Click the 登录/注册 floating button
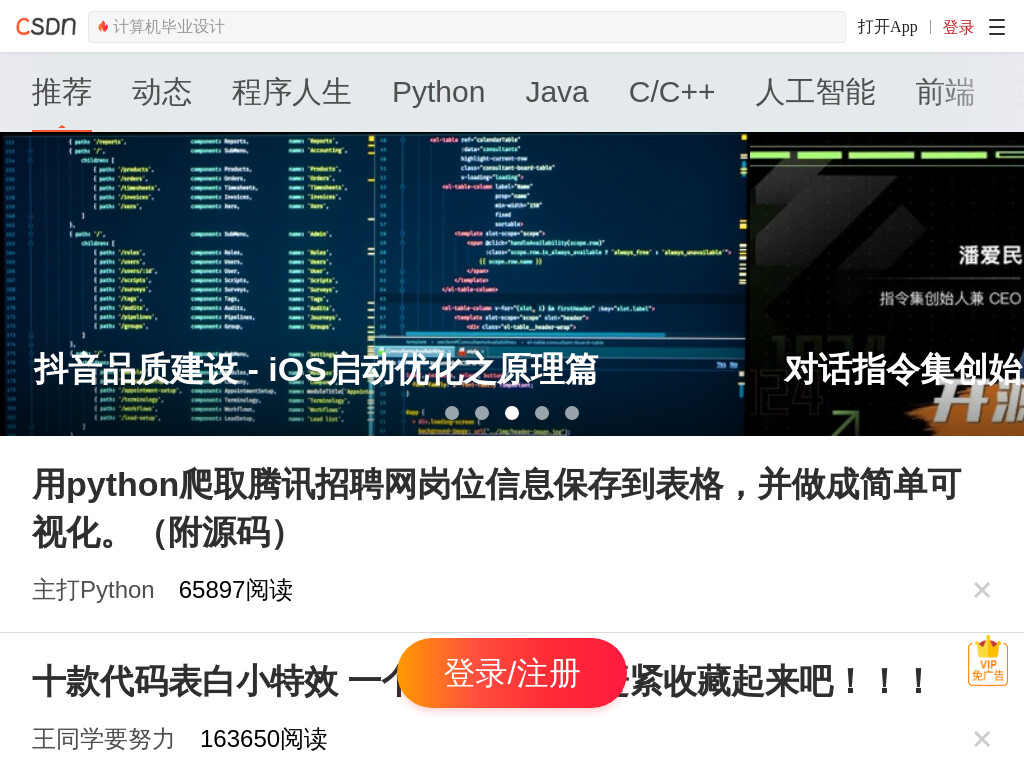This screenshot has height=768, width=1024. coord(512,673)
